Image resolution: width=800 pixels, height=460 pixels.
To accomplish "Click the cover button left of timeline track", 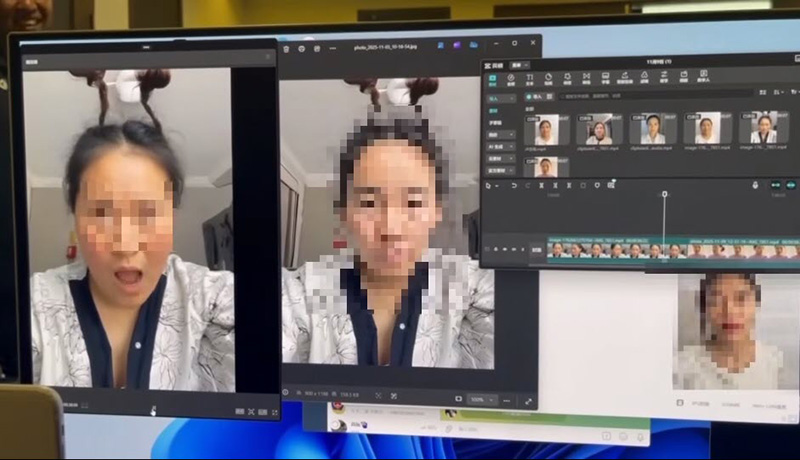I will [535, 249].
